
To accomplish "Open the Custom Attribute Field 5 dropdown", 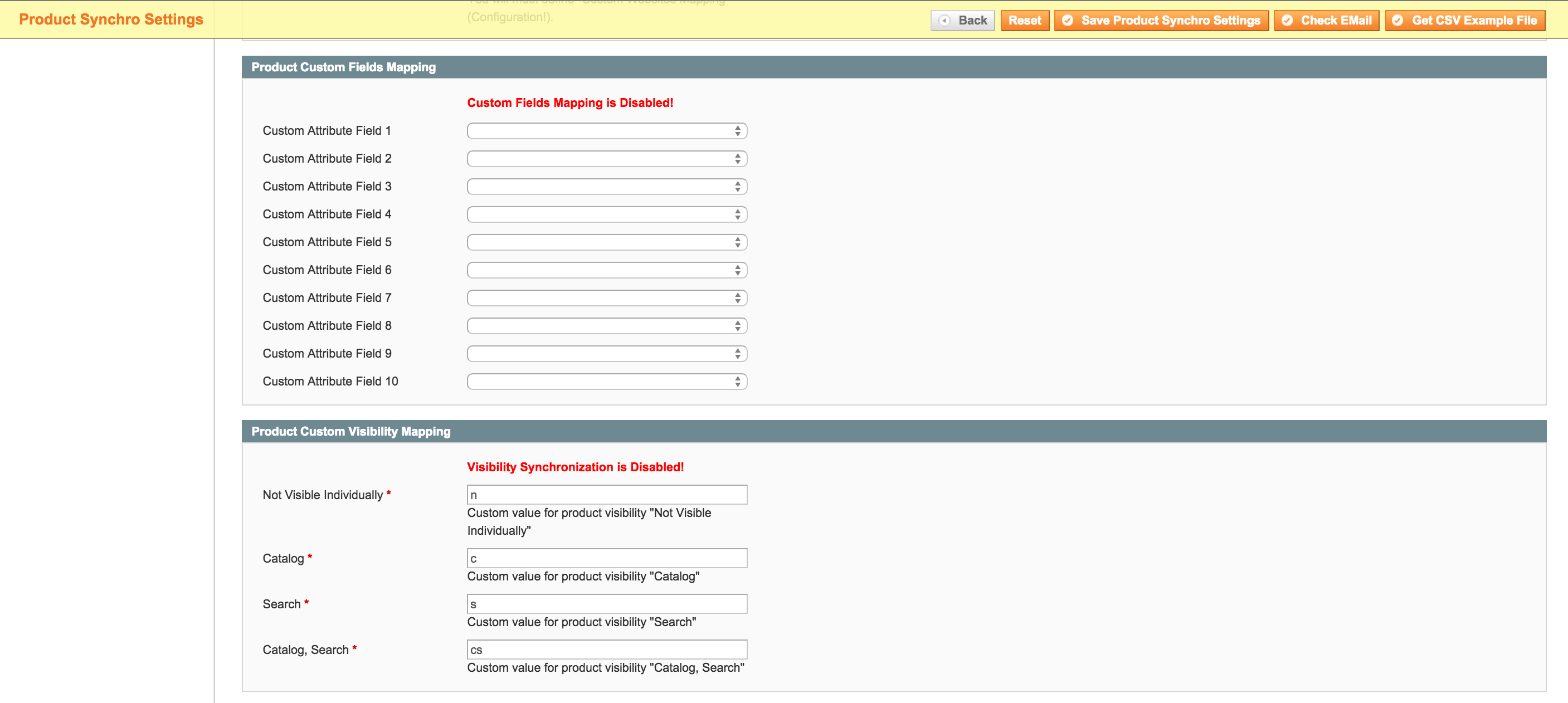I will pos(607,242).
